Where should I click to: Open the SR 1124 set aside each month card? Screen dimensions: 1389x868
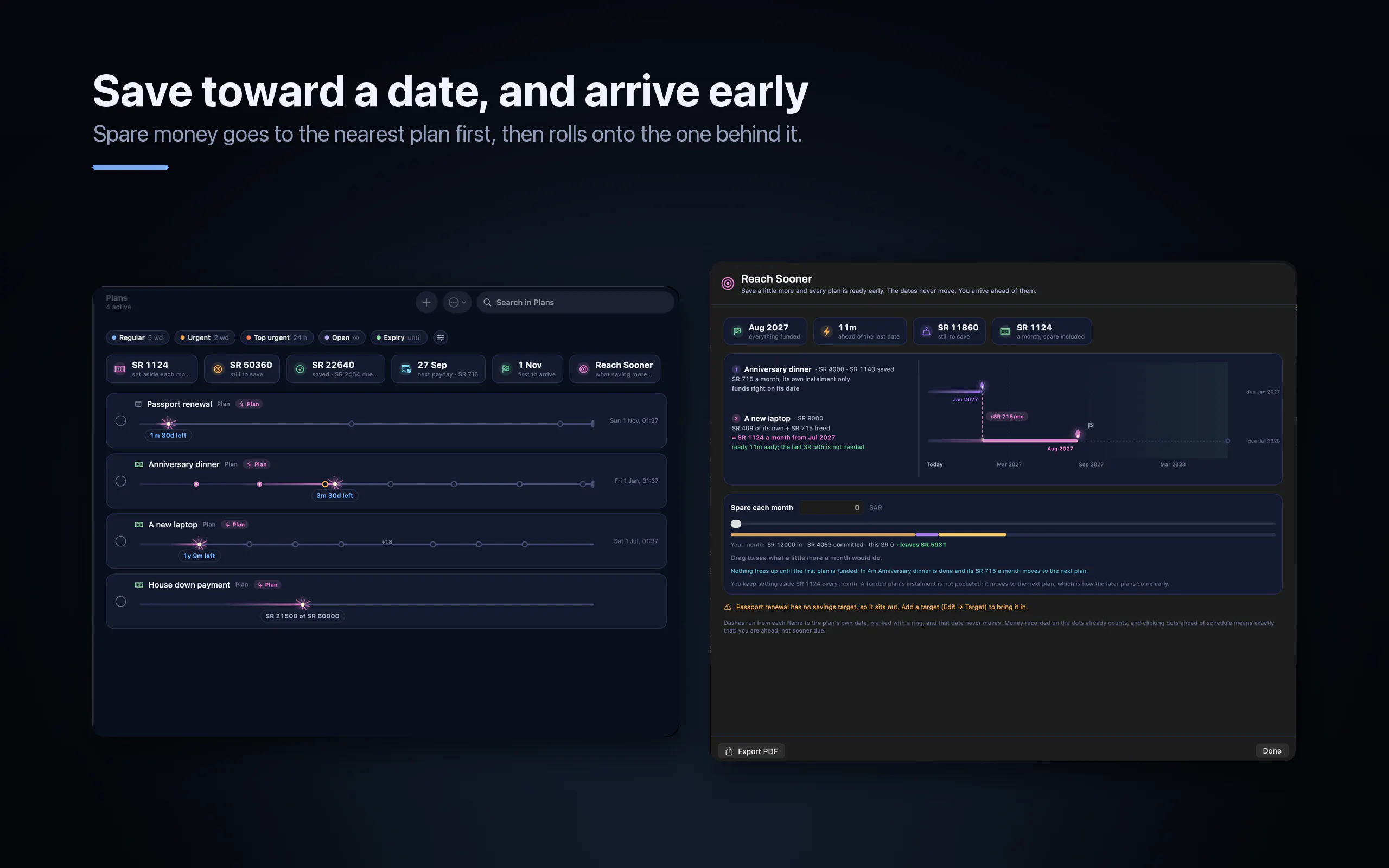[152, 368]
